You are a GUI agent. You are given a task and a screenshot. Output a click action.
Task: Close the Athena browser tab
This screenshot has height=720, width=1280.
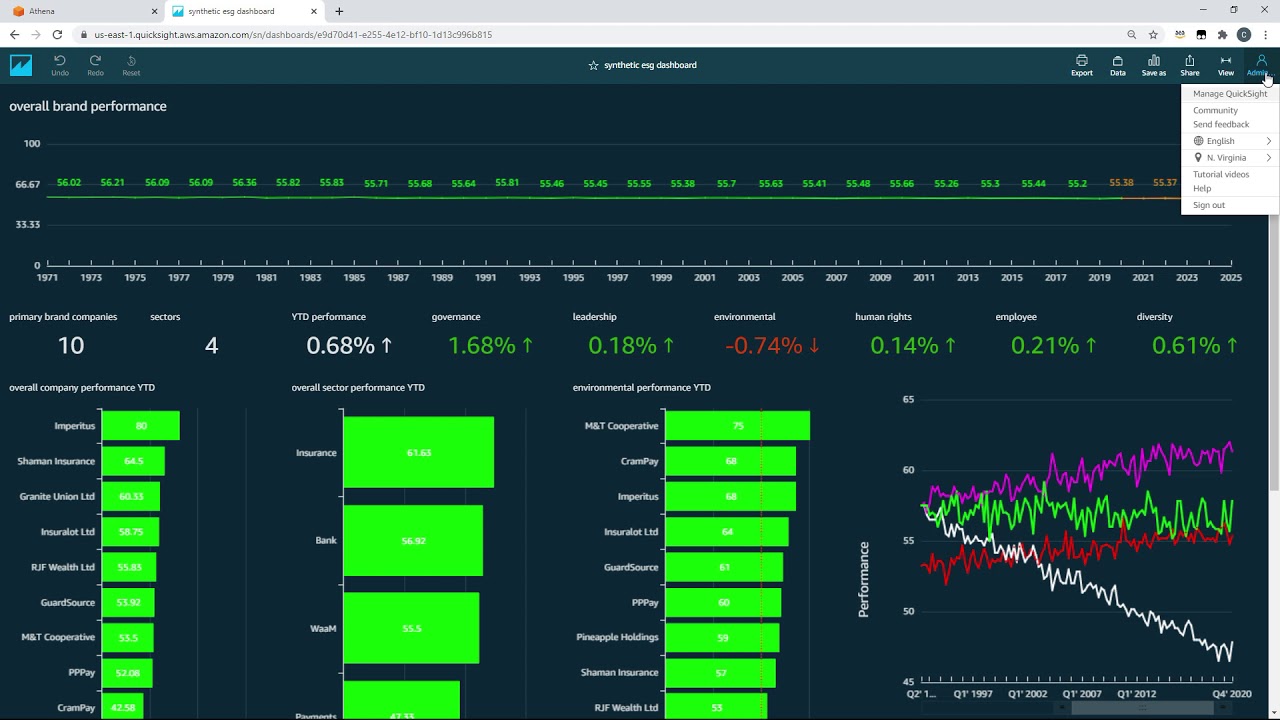(154, 11)
